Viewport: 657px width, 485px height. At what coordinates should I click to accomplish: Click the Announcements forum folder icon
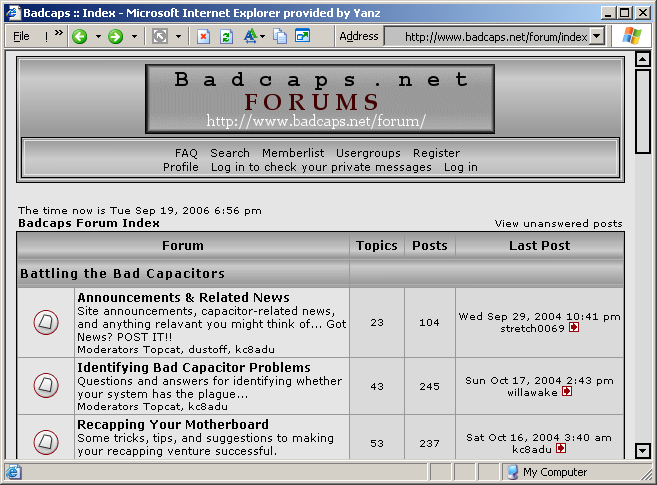46,322
